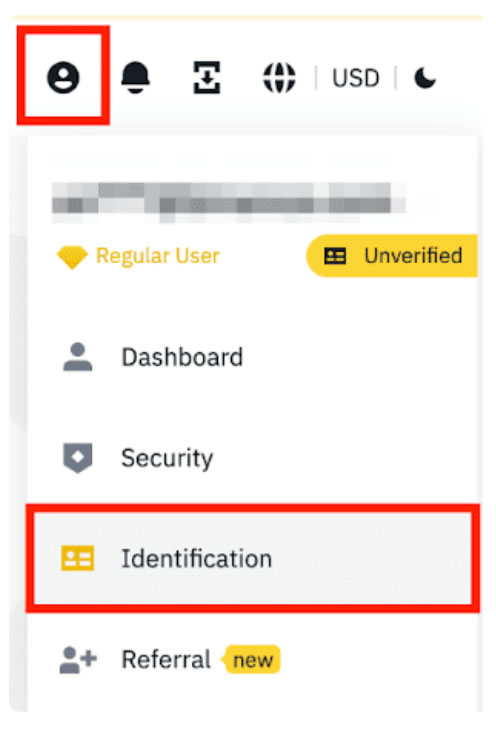Open the user profile icon menu
Screen dimensions: 496x732
click(x=63, y=77)
